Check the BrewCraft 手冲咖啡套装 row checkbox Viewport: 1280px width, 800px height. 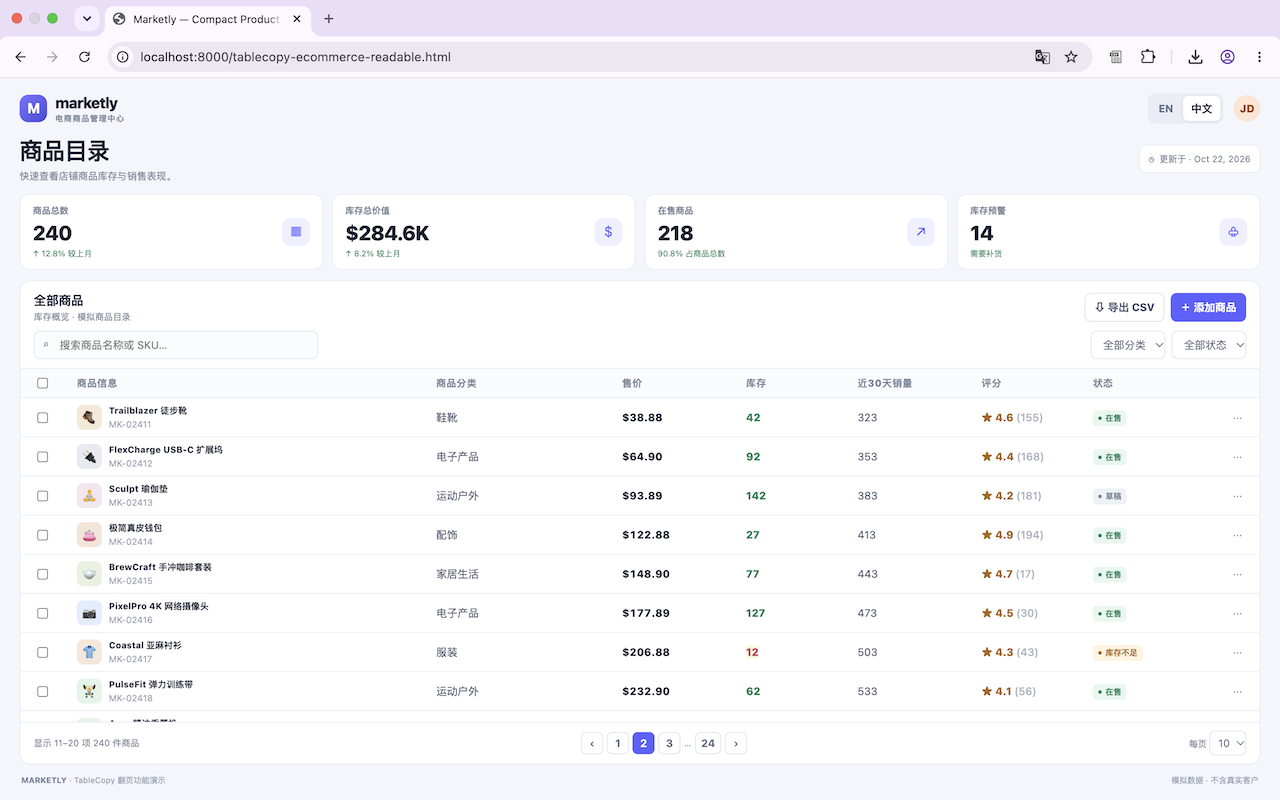(42, 574)
